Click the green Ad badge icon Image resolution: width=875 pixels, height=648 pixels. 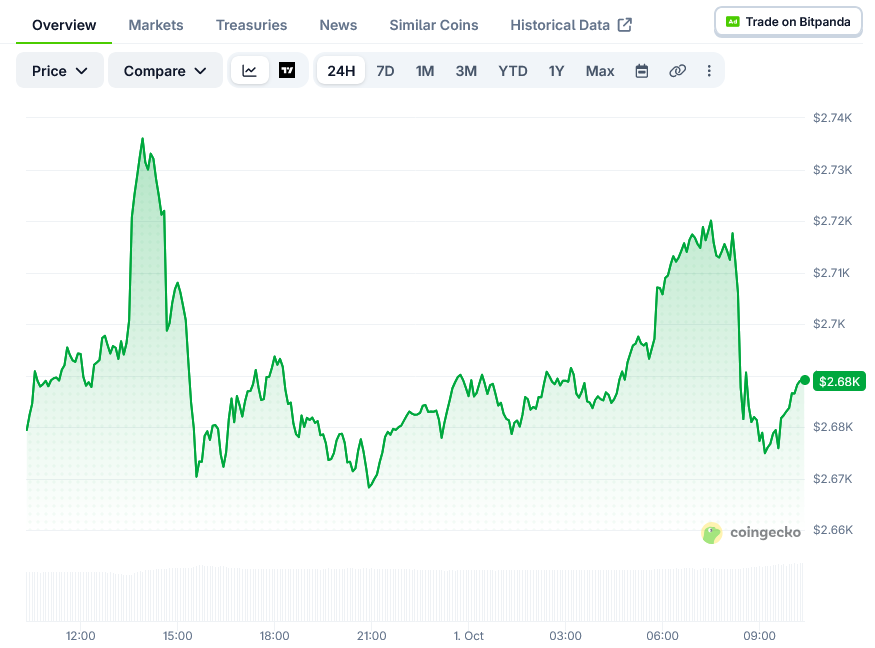click(x=732, y=22)
